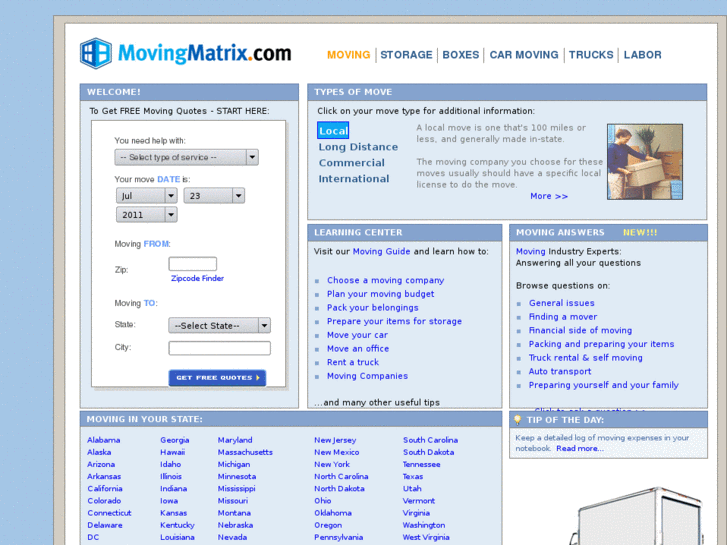Open the Zipcode Finder link

coord(198,278)
